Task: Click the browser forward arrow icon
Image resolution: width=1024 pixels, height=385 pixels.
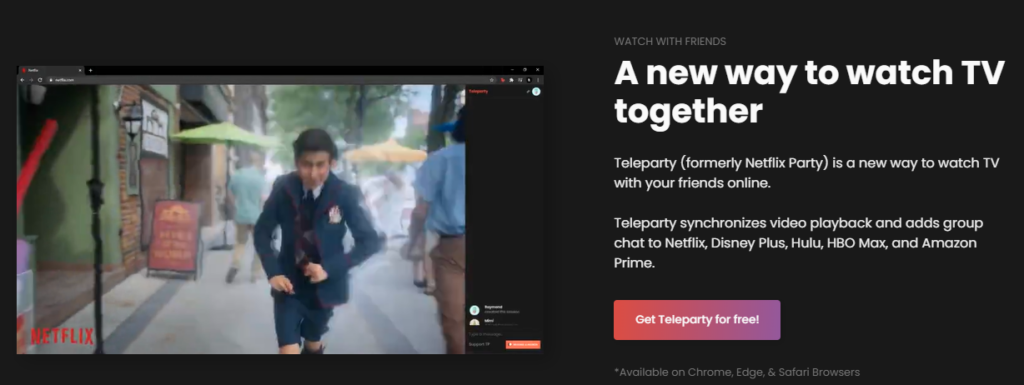Action: (x=31, y=80)
